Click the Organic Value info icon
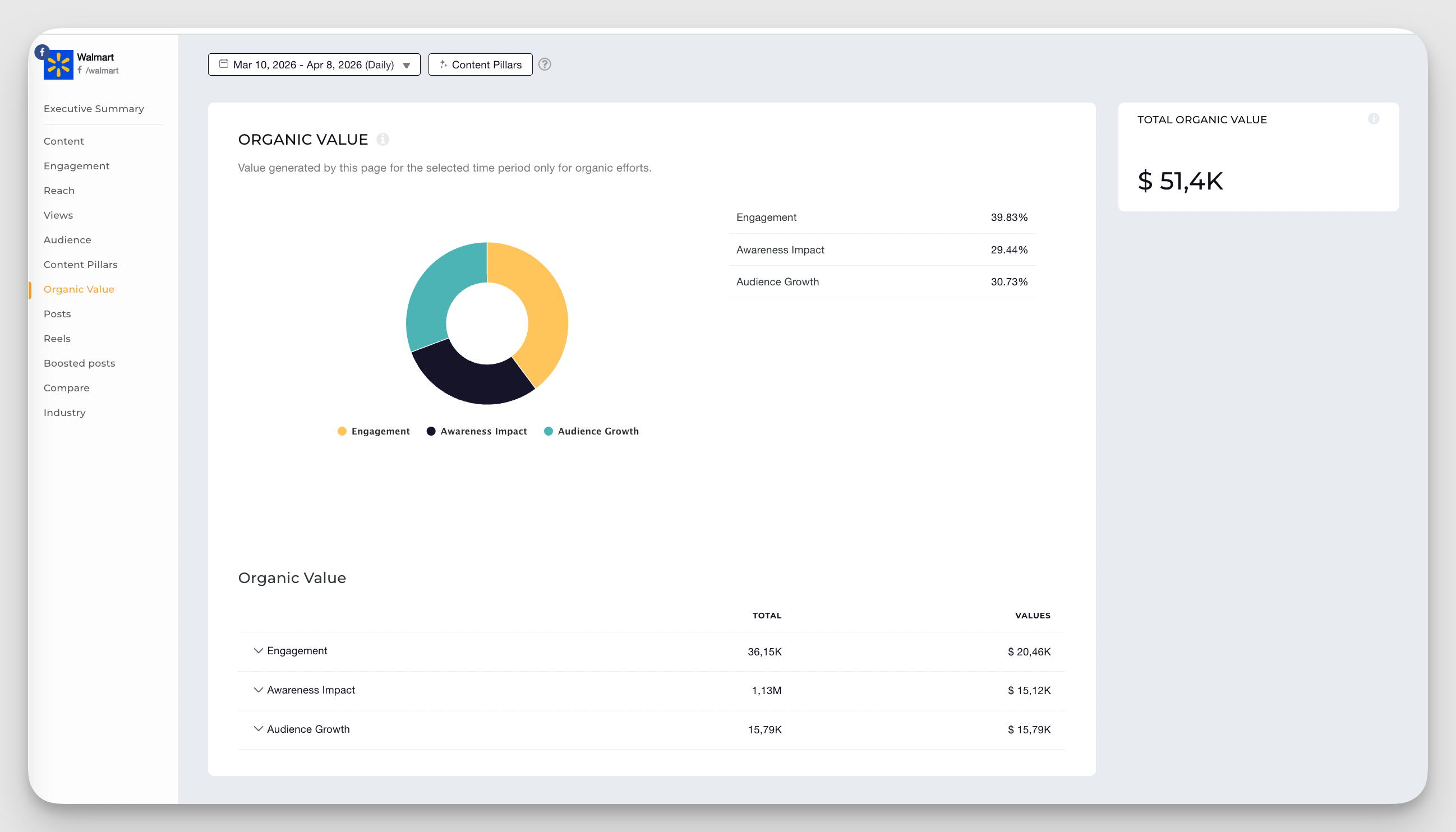Viewport: 1456px width, 832px height. click(x=383, y=140)
